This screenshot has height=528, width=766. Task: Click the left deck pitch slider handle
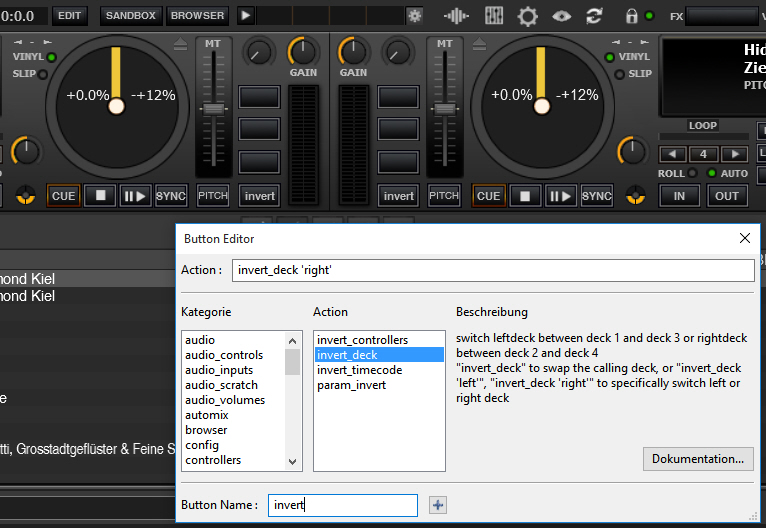(213, 108)
